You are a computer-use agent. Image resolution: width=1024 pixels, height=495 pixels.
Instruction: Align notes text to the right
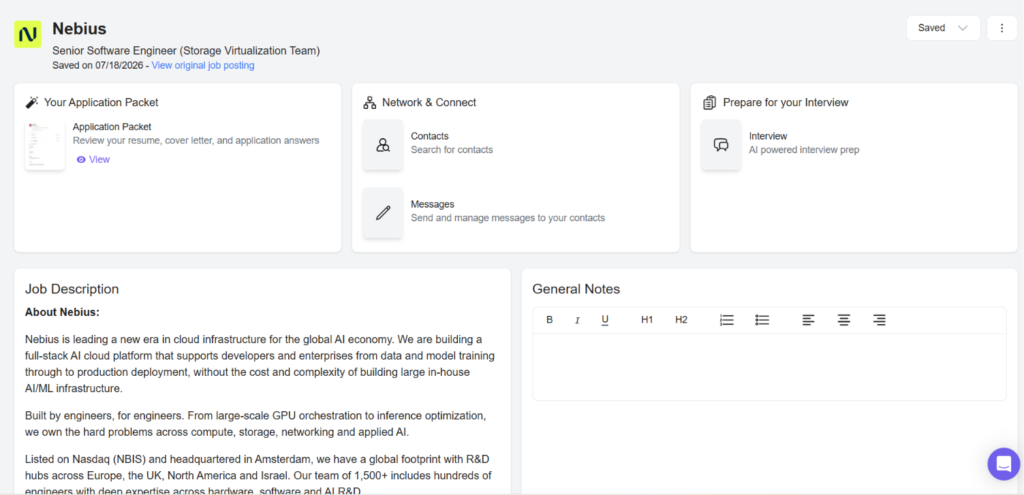click(879, 320)
